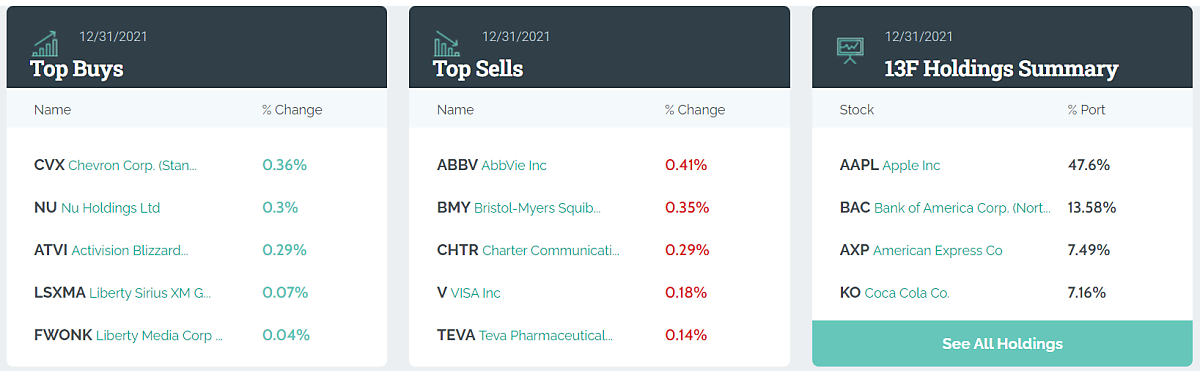This screenshot has height=371, width=1200.
Task: Click the Top Sells declining chart icon
Action: click(x=447, y=43)
